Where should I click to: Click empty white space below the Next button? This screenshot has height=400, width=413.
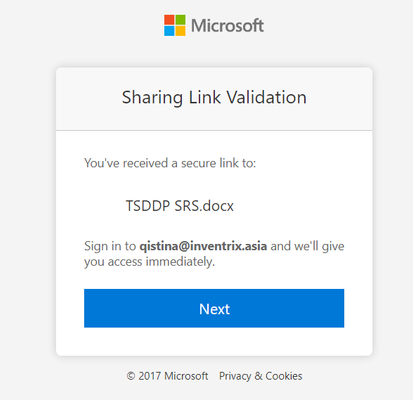(x=214, y=341)
